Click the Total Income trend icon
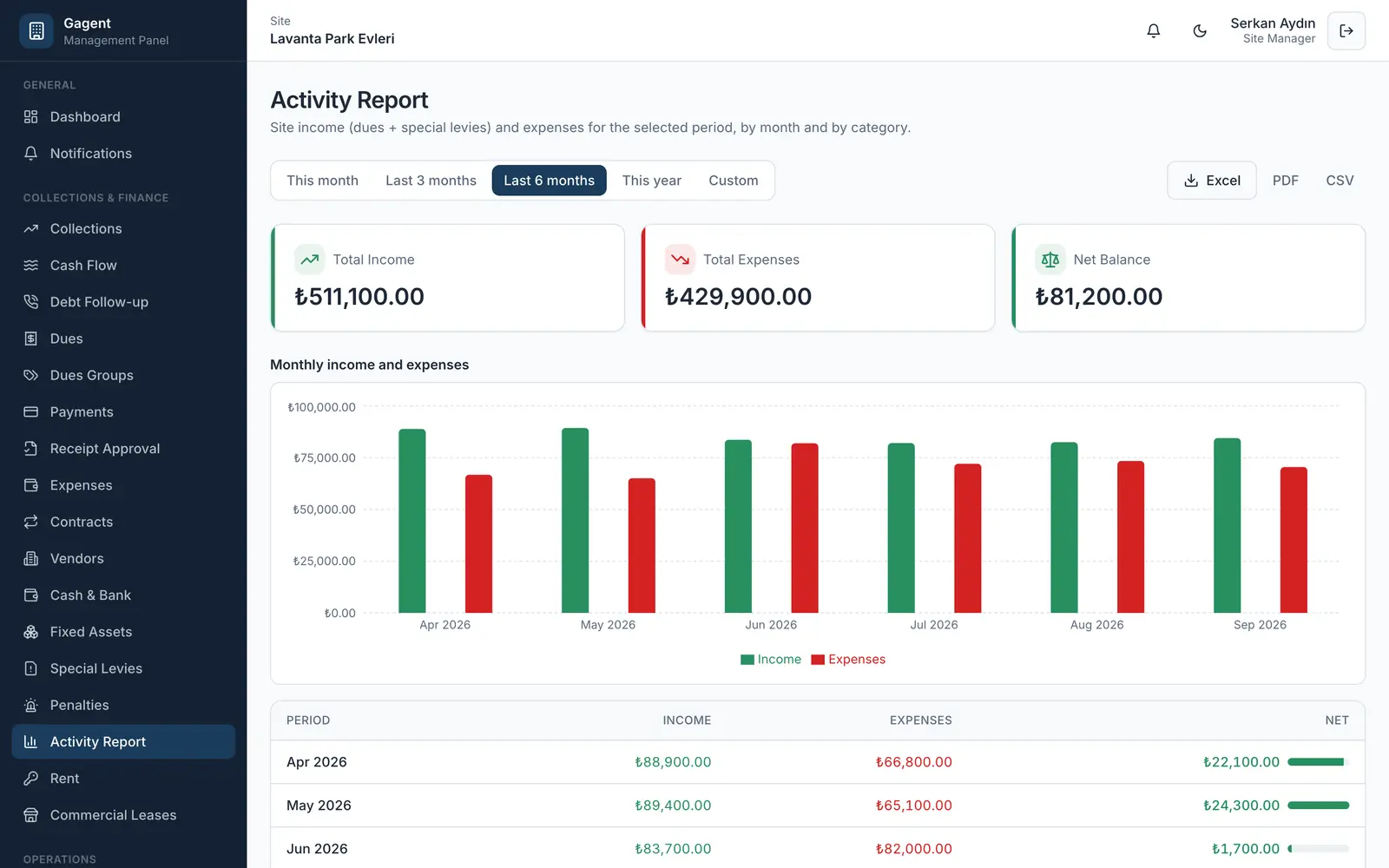The image size is (1389, 868). (310, 260)
